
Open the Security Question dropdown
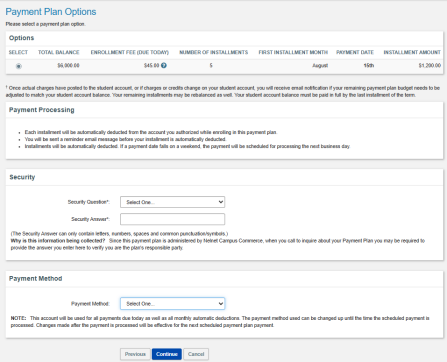pyautogui.click(x=172, y=202)
